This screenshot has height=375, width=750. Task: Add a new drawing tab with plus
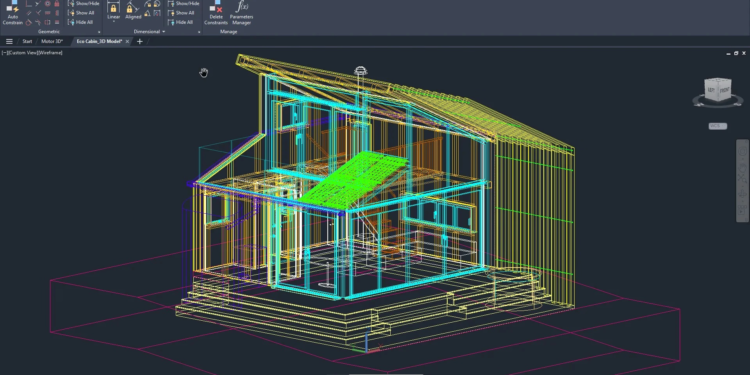coord(140,42)
